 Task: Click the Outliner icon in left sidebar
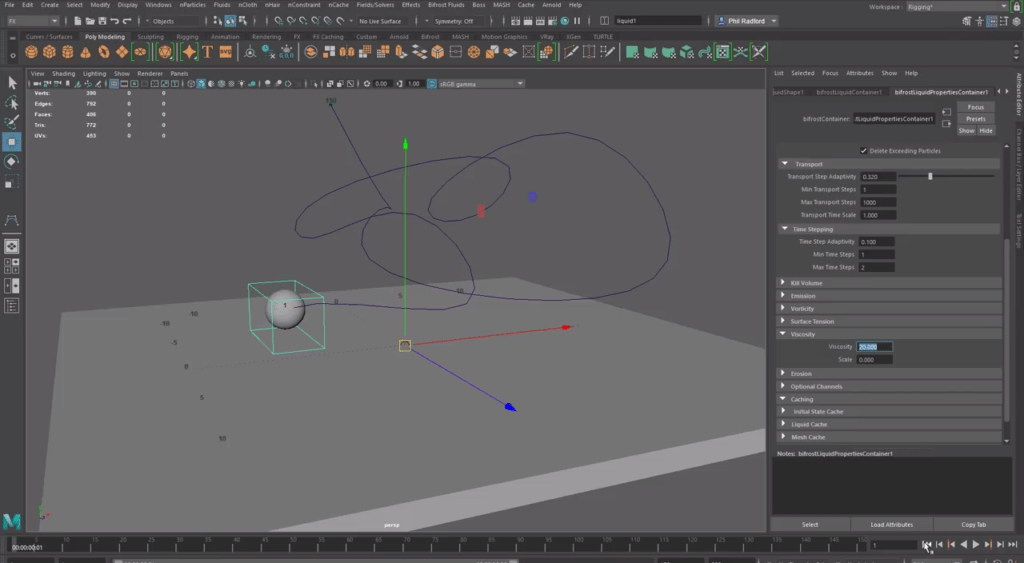point(12,306)
